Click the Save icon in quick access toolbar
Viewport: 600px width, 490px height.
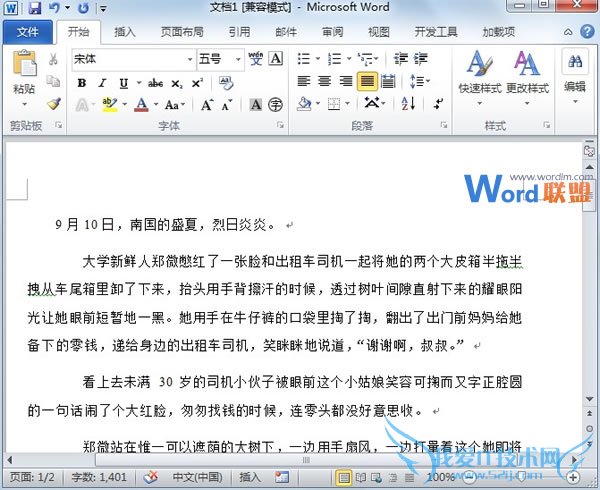pos(35,7)
